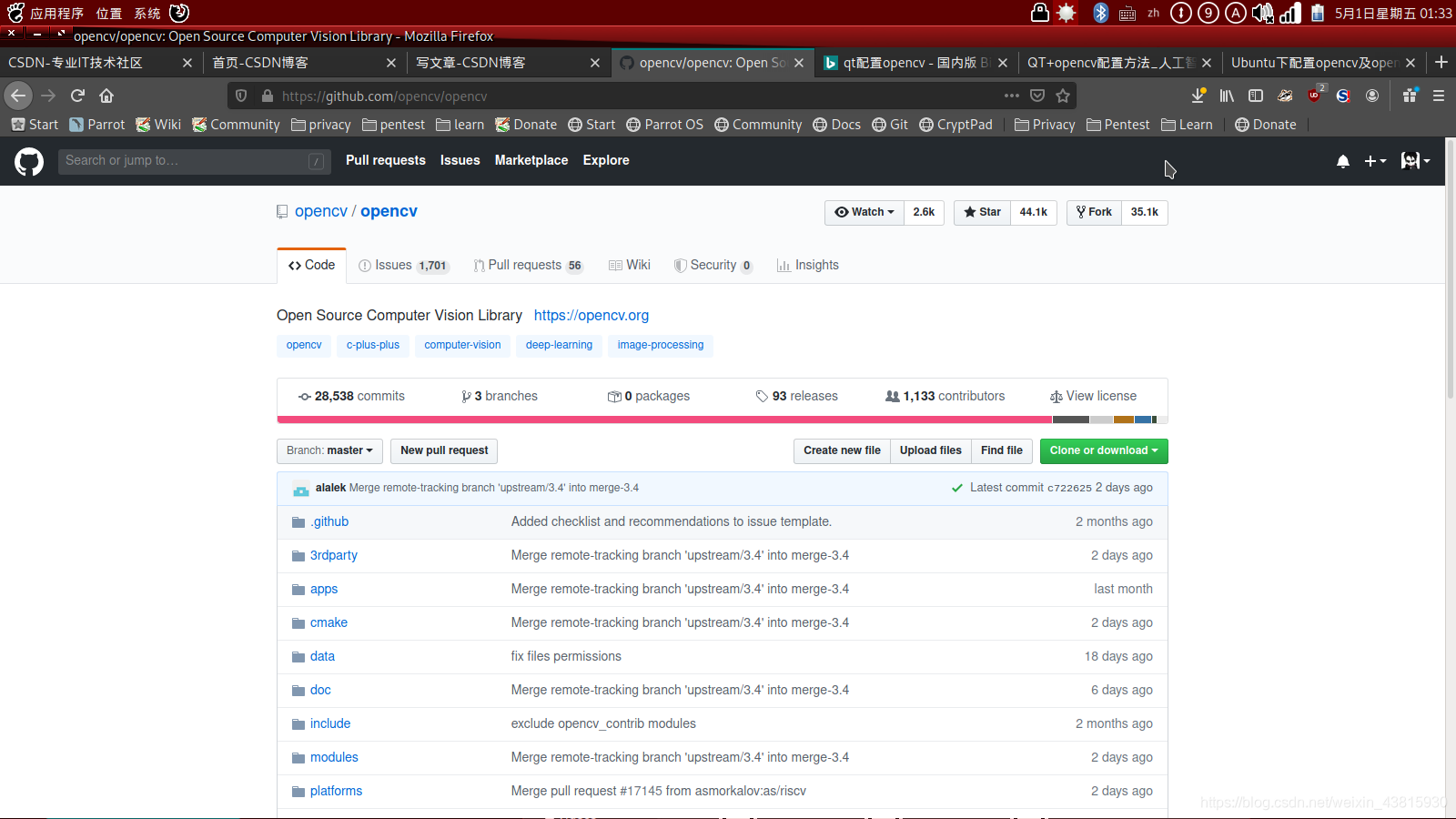View 93 releases link

click(796, 396)
